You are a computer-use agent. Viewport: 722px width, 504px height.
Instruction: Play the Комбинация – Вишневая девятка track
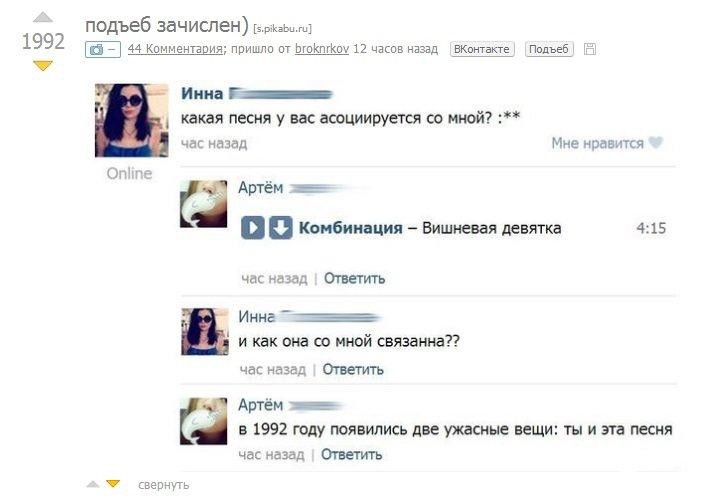(252, 228)
